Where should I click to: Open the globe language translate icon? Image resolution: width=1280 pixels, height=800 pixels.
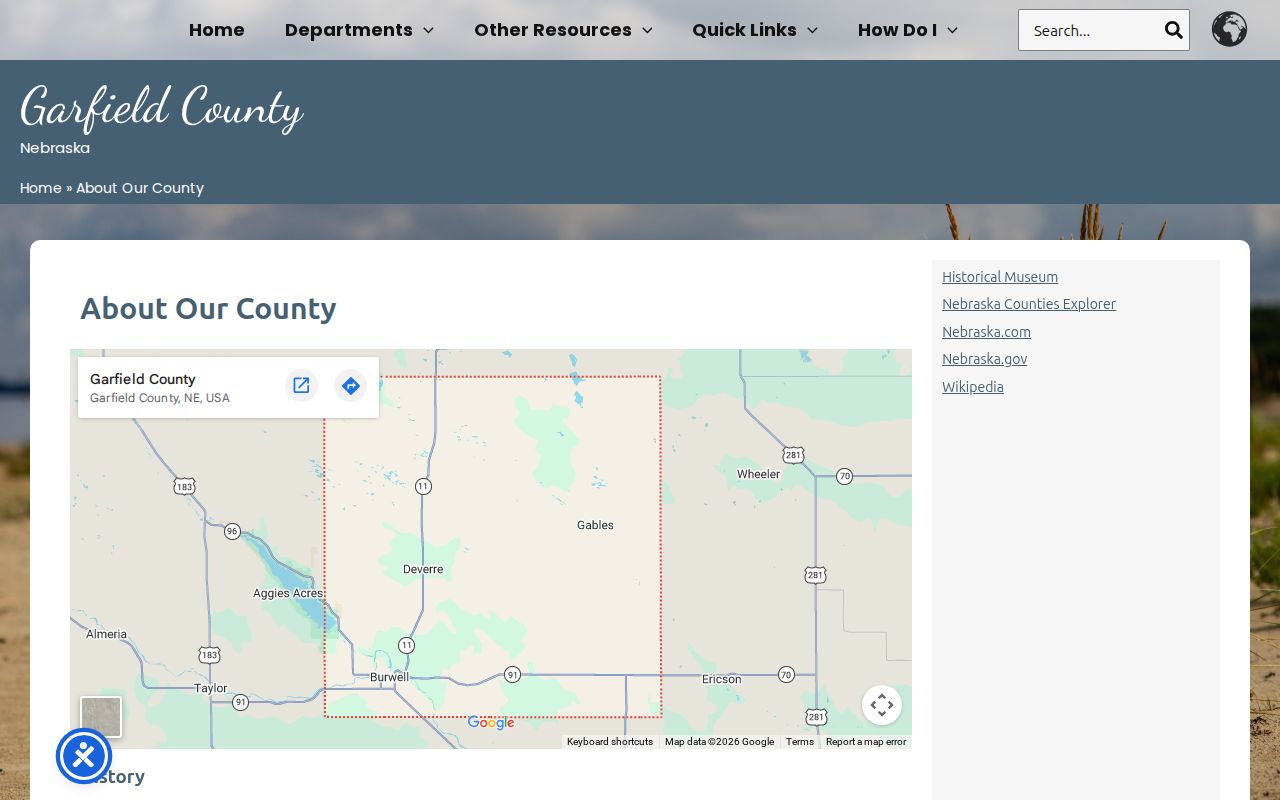(x=1229, y=29)
